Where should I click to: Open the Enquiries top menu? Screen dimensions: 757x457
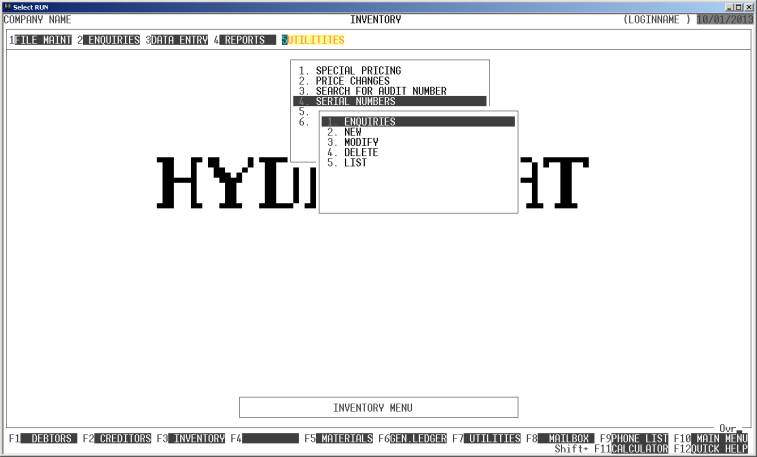point(111,40)
